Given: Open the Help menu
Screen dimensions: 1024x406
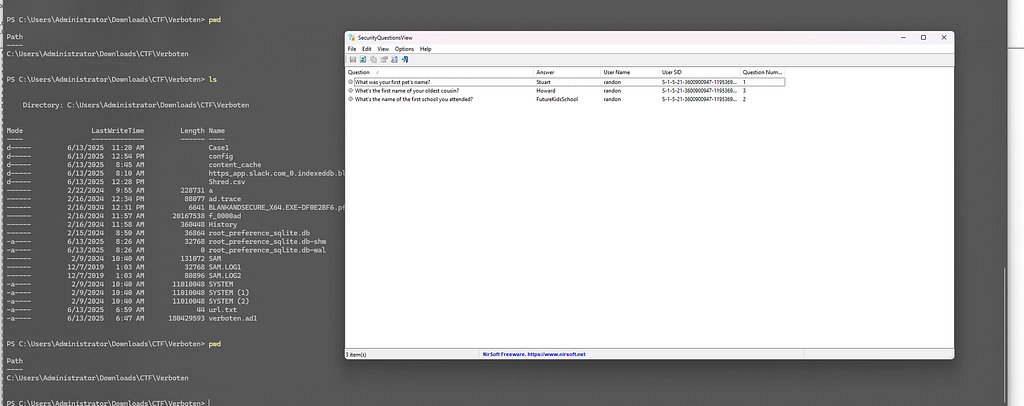Looking at the screenshot, I should (426, 49).
